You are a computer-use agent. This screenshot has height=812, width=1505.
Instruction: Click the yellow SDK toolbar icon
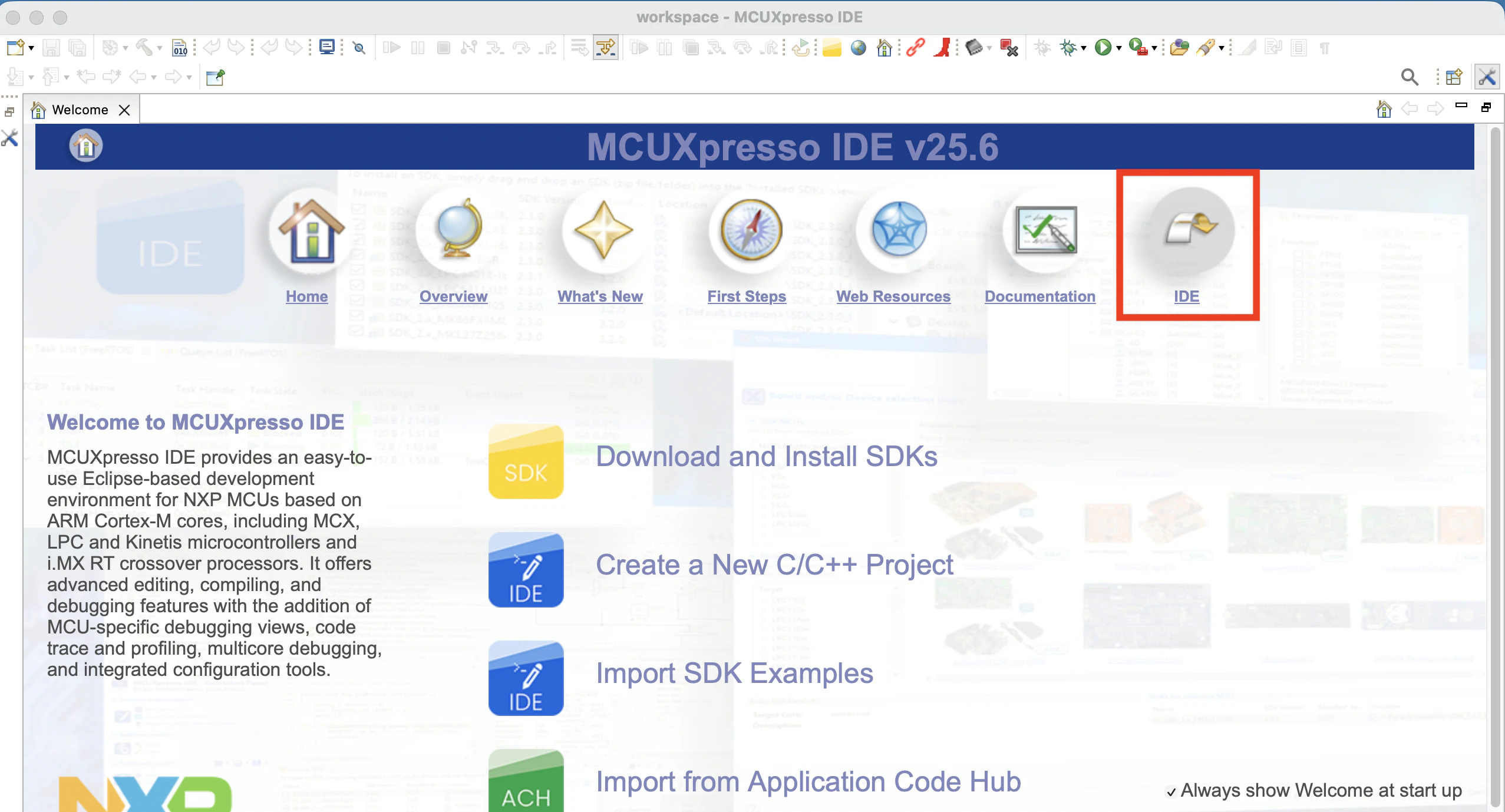(831, 47)
